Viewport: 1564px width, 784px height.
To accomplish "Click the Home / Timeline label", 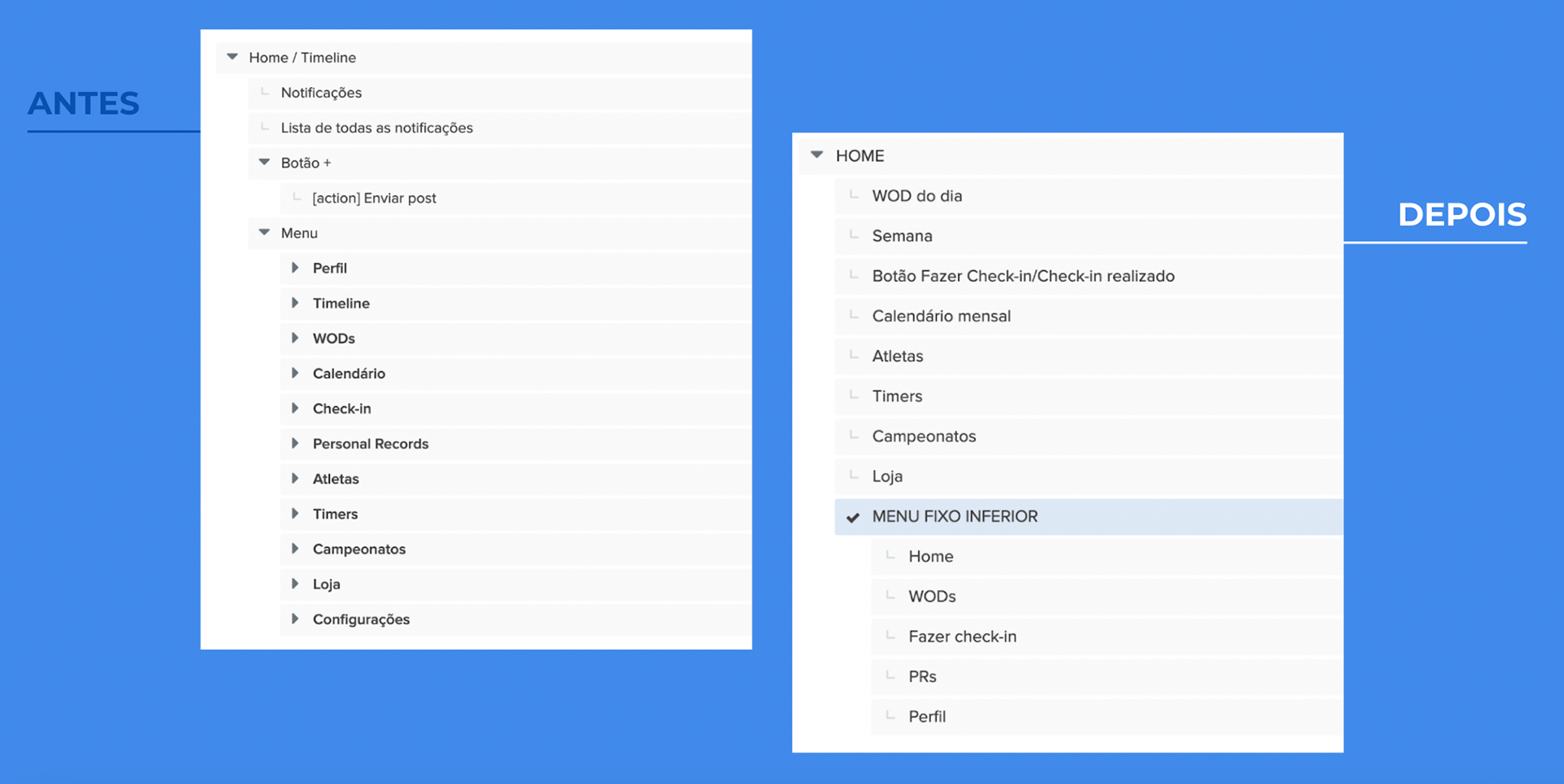I will click(302, 58).
